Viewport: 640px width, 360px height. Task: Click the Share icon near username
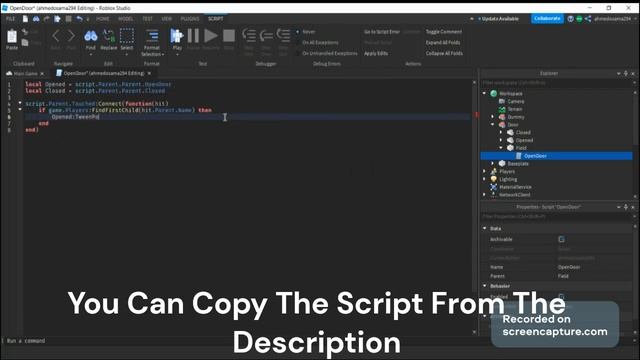coord(588,19)
